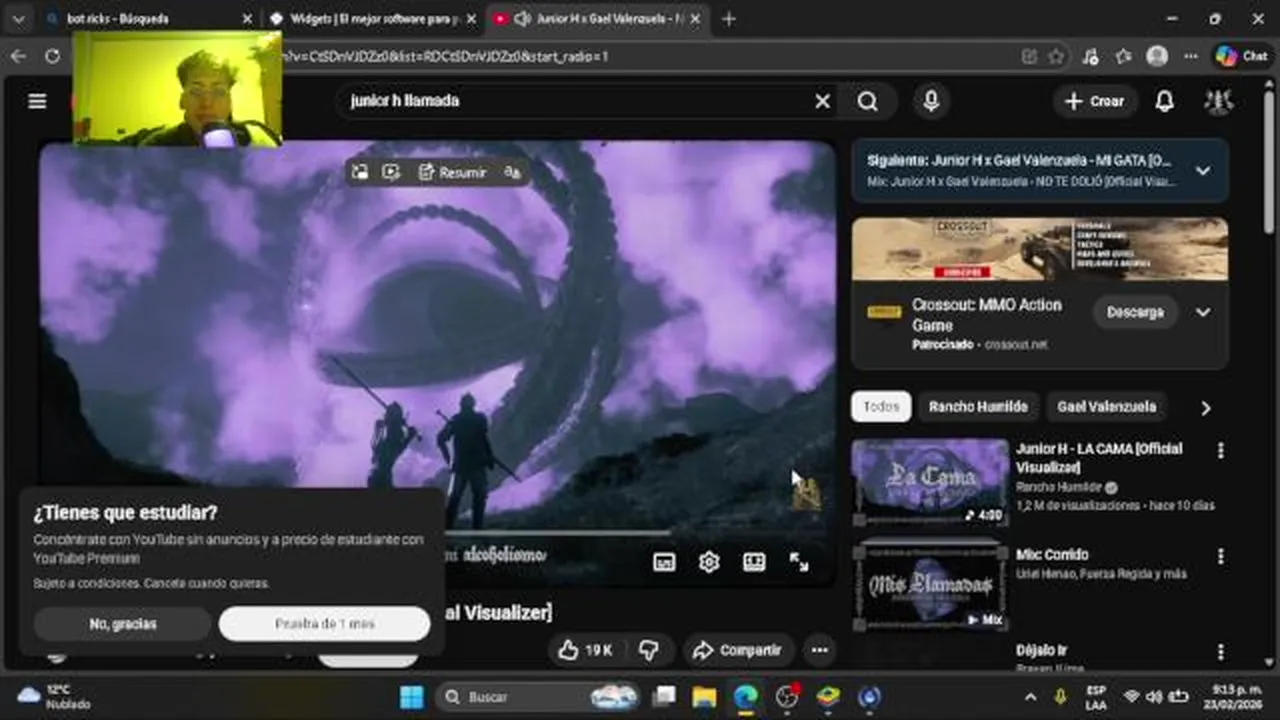Viewport: 1280px width, 720px height.
Task: Show more filter chips arrow
Action: (x=1206, y=408)
